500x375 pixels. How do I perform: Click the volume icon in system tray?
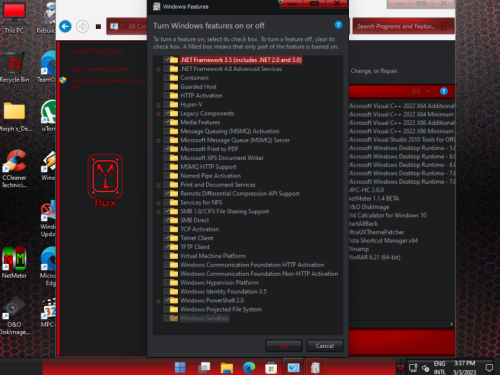(x=426, y=368)
